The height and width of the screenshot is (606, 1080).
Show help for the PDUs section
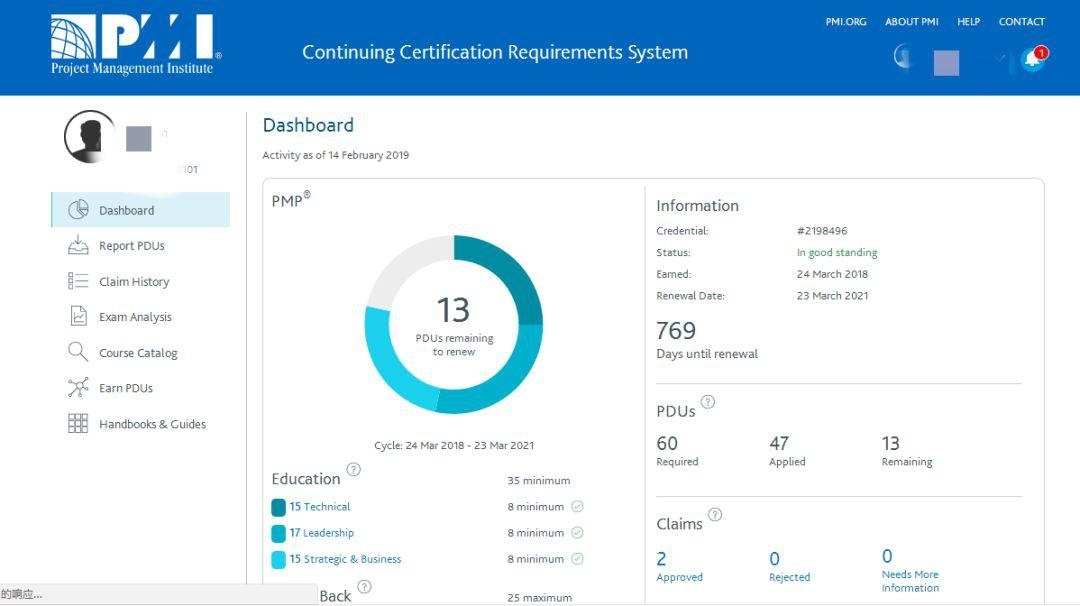708,402
